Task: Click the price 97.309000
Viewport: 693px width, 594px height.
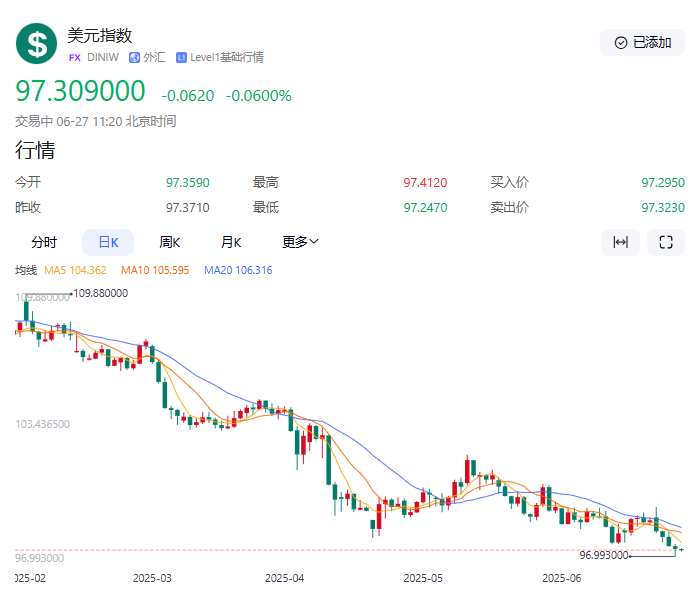Action: point(80,91)
